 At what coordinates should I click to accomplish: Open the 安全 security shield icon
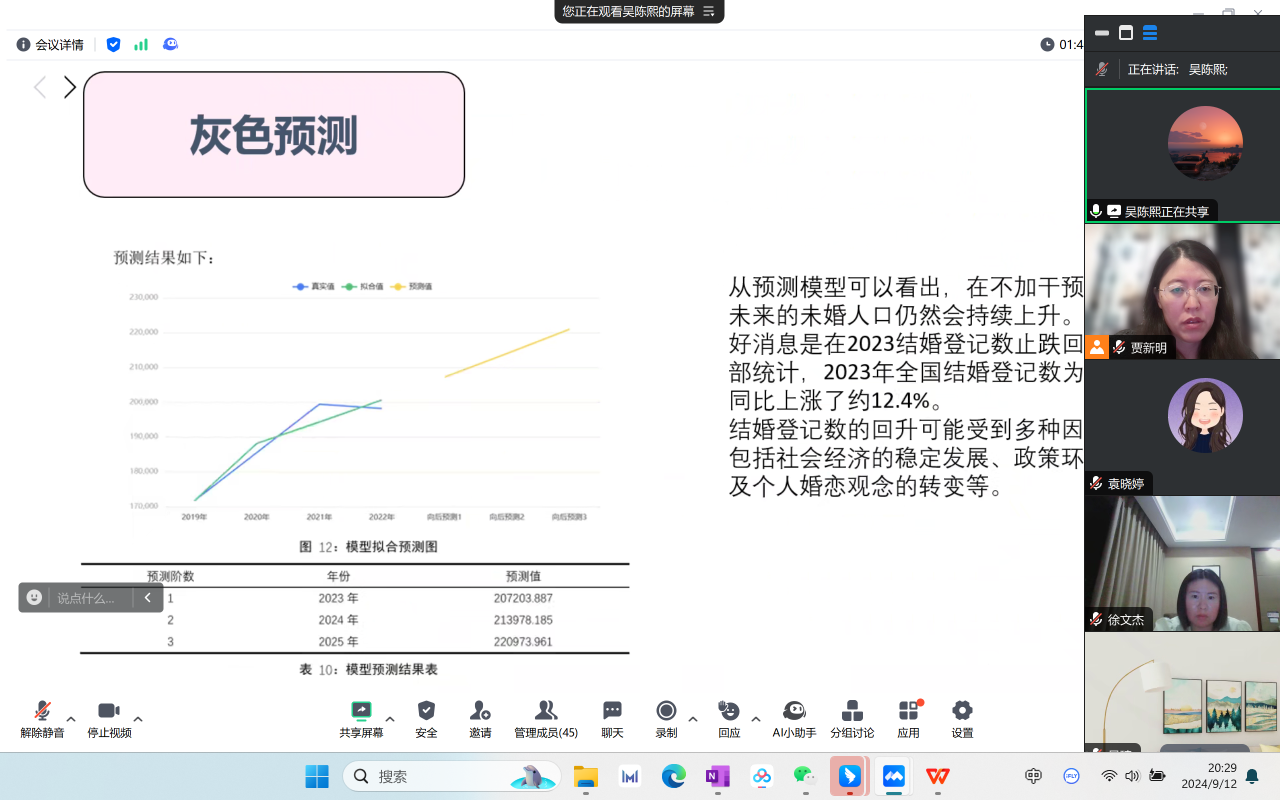pos(426,718)
